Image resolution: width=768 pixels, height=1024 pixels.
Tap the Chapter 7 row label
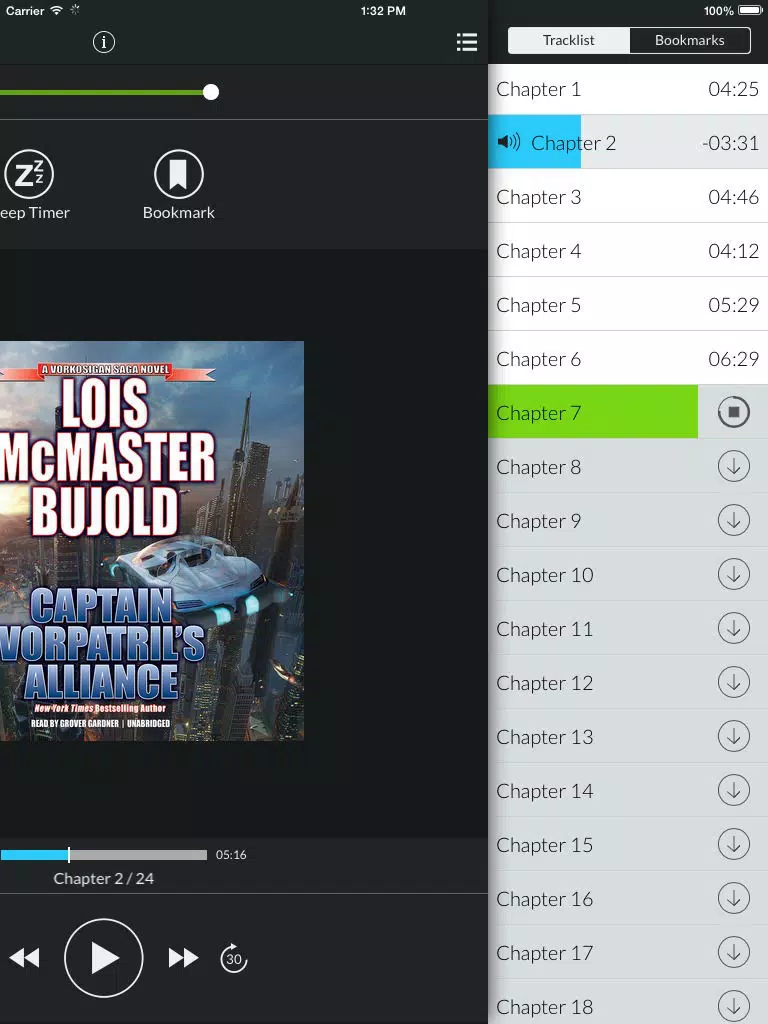[539, 413]
